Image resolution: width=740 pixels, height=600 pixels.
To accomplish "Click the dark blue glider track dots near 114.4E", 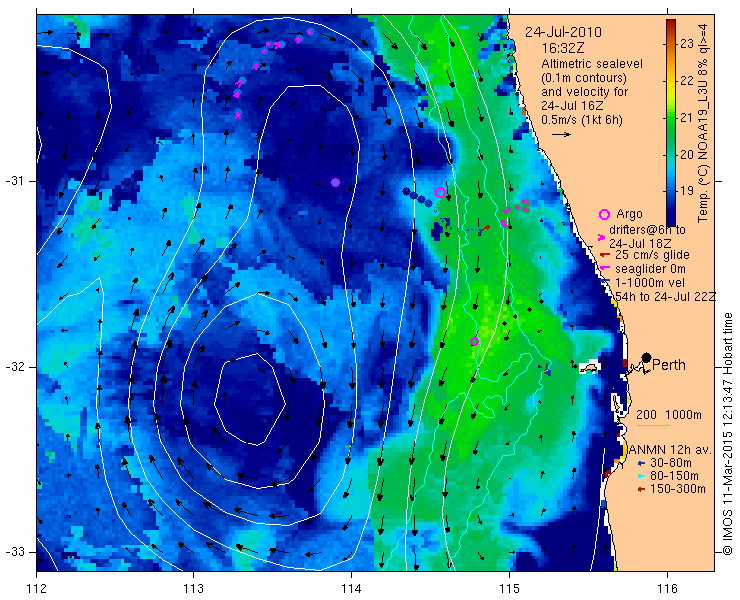I will (417, 197).
